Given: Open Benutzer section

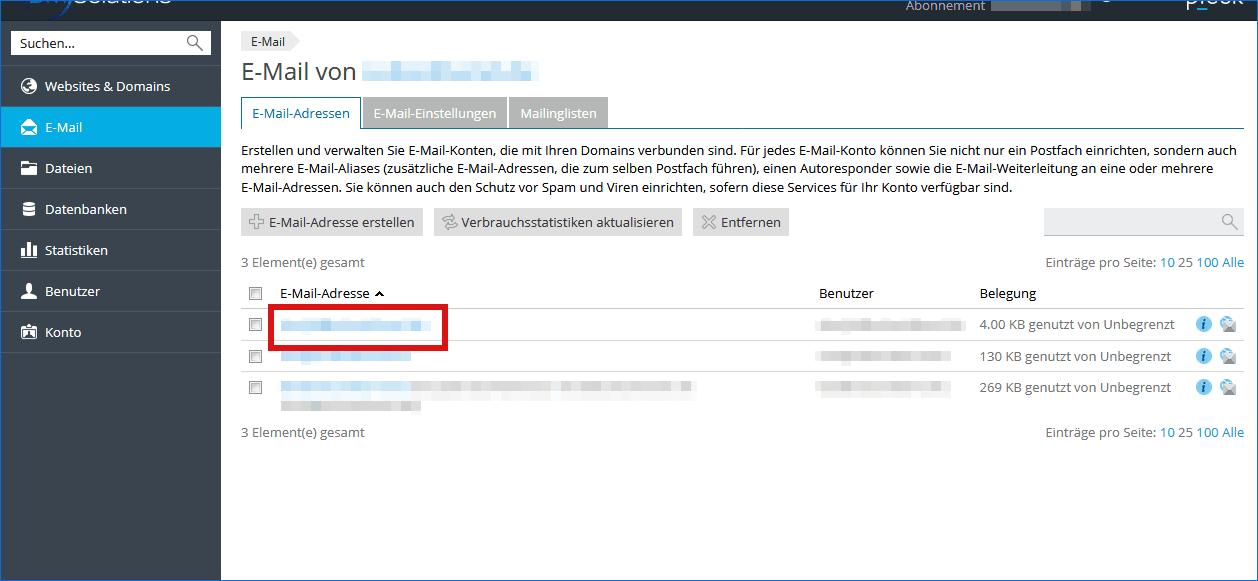Looking at the screenshot, I should (110, 291).
